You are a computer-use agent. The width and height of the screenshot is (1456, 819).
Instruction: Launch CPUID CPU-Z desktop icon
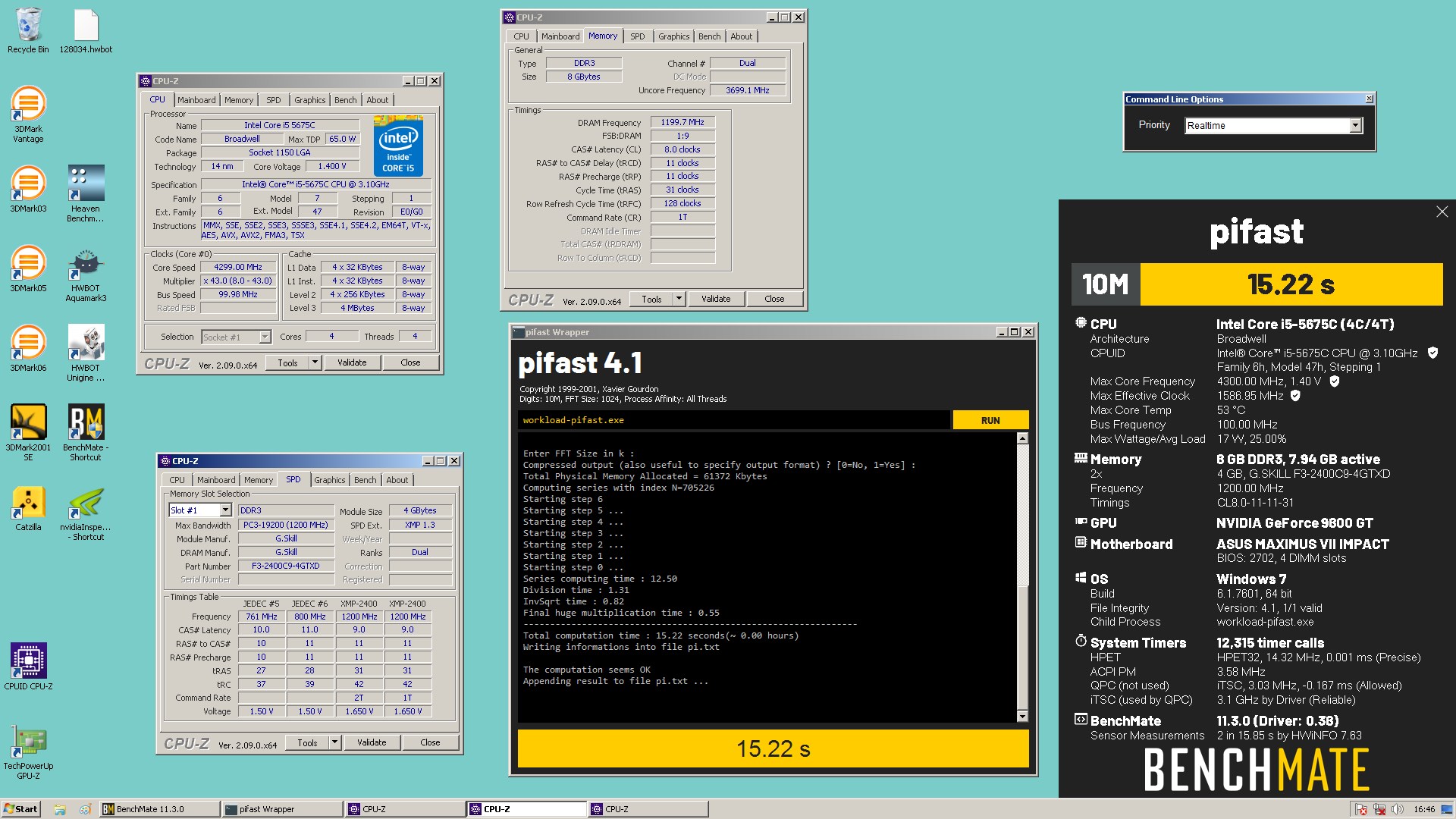point(28,667)
